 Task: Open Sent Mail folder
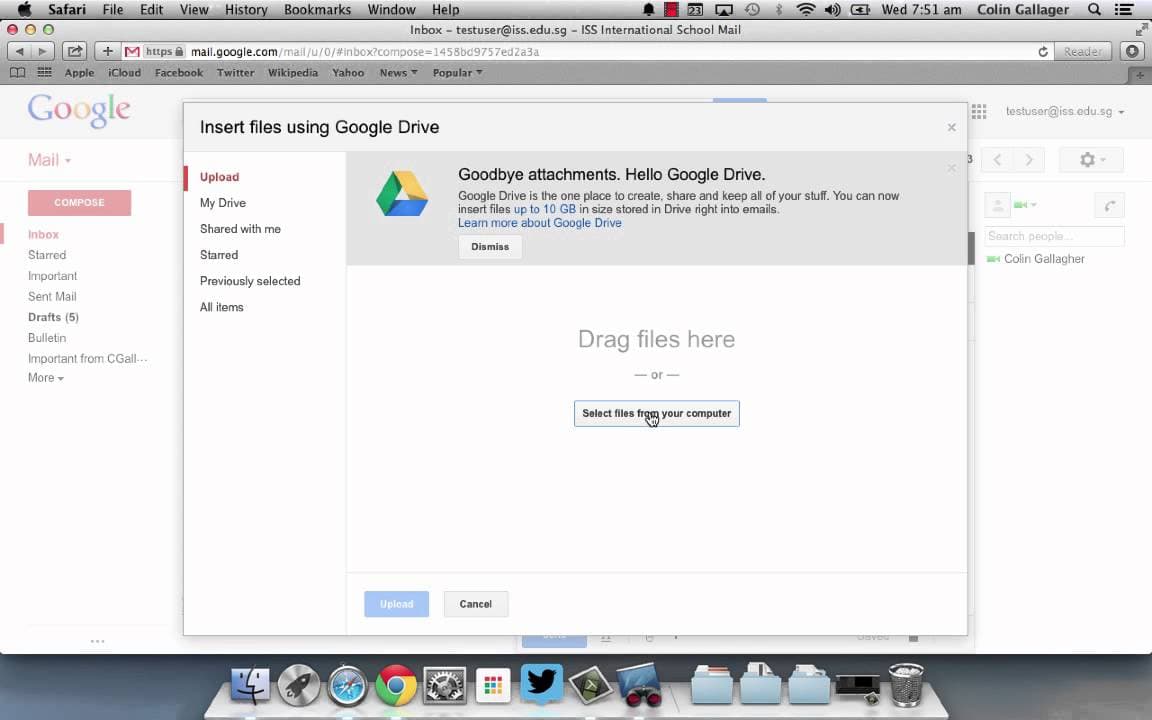pyautogui.click(x=52, y=297)
